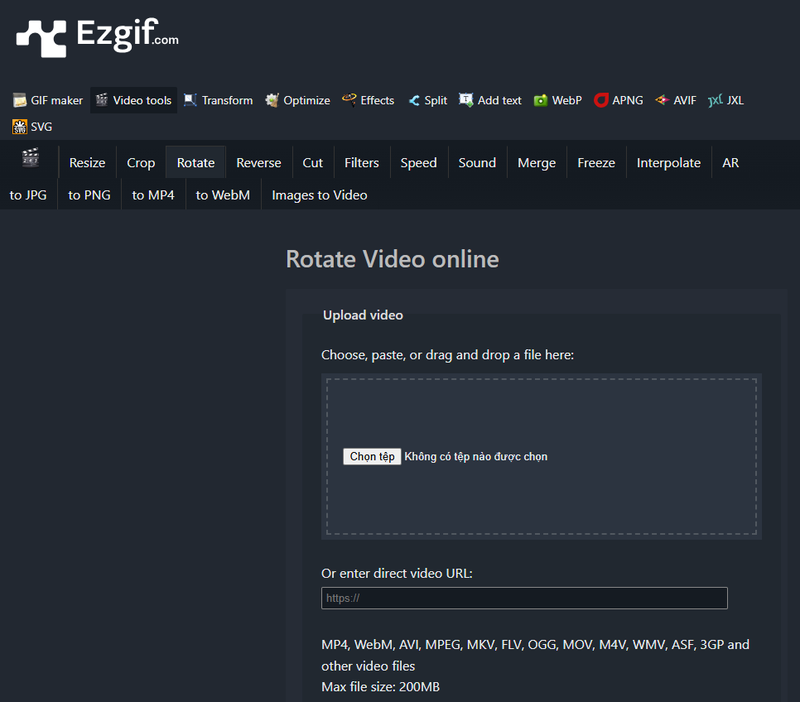Click the Rotate Video online heading
The height and width of the screenshot is (702, 800).
point(392,259)
